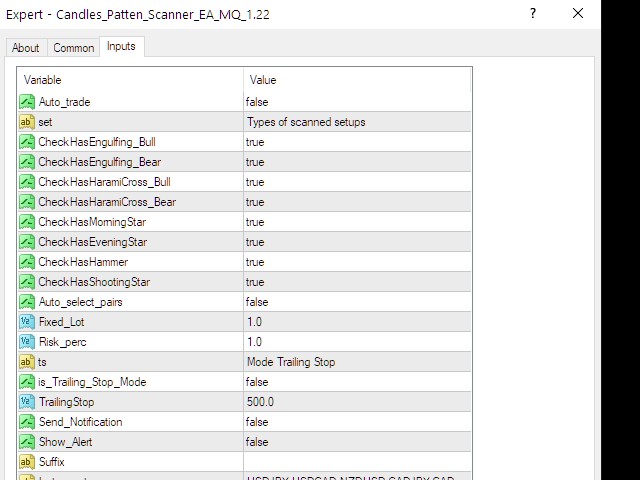This screenshot has height=480, width=640.
Task: Click the 'Auto_trade' variable name
Action: pyautogui.click(x=64, y=102)
